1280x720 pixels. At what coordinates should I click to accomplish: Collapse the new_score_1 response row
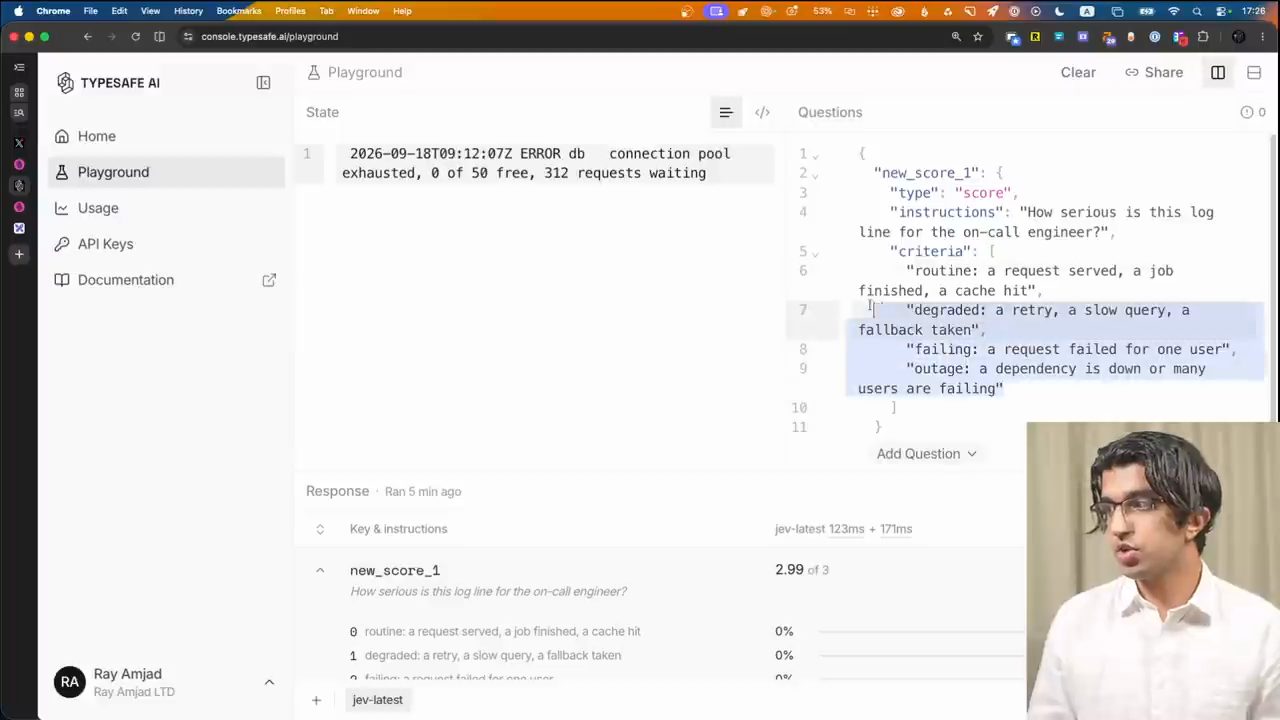[320, 570]
